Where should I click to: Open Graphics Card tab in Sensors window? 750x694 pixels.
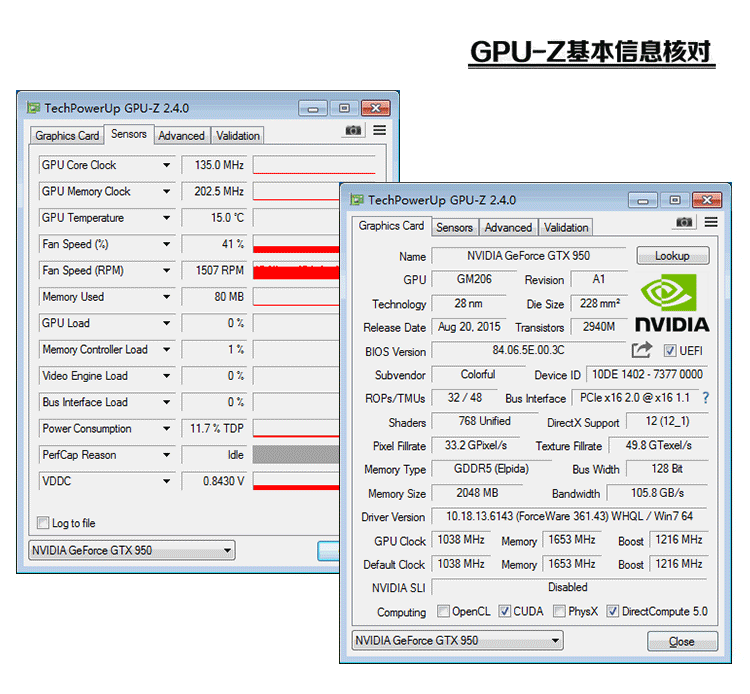click(x=67, y=136)
